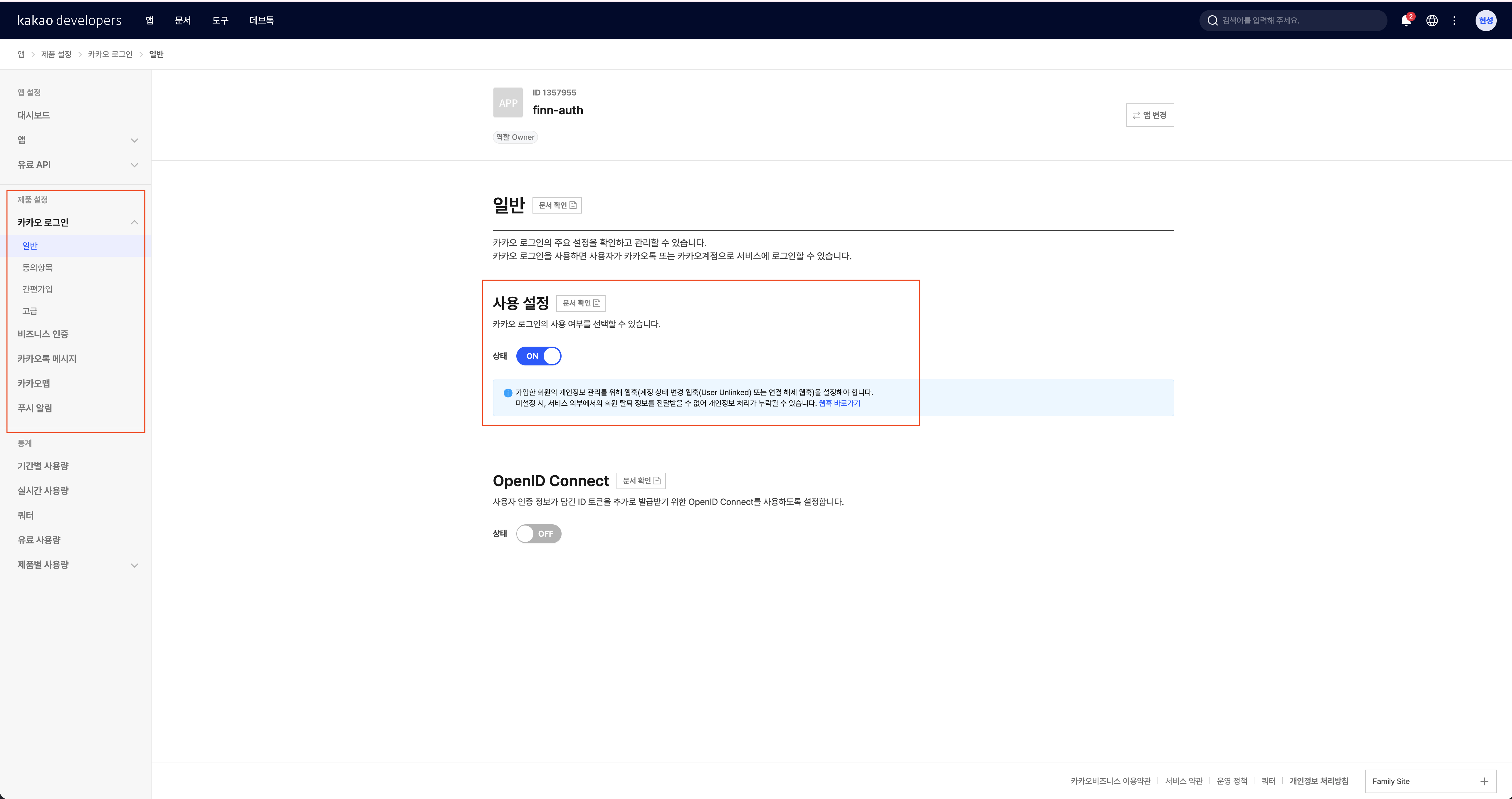Click the plus icon in Family Site

pos(1484,781)
